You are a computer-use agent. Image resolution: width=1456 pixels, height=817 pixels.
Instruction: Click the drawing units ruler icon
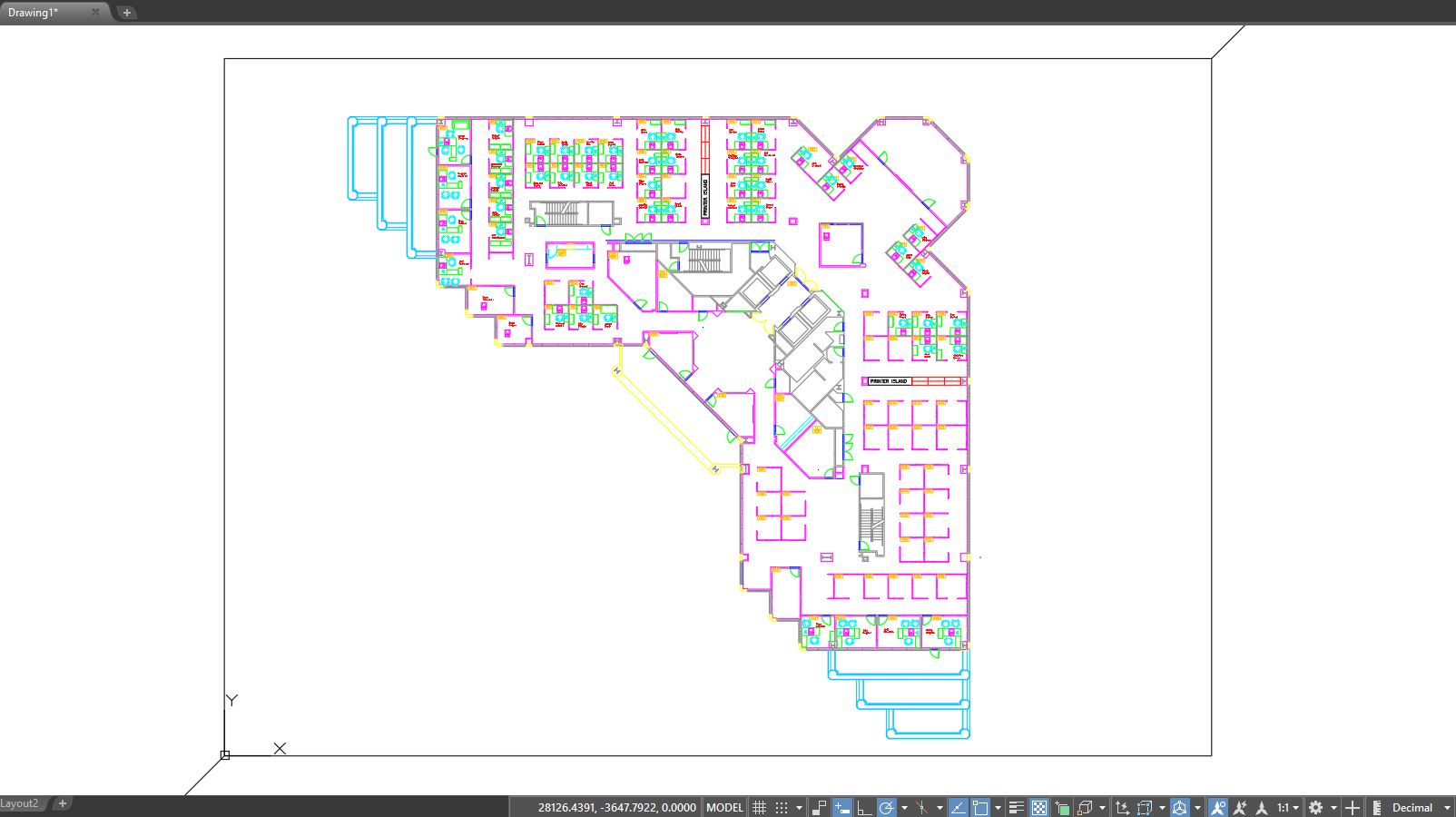point(1377,807)
